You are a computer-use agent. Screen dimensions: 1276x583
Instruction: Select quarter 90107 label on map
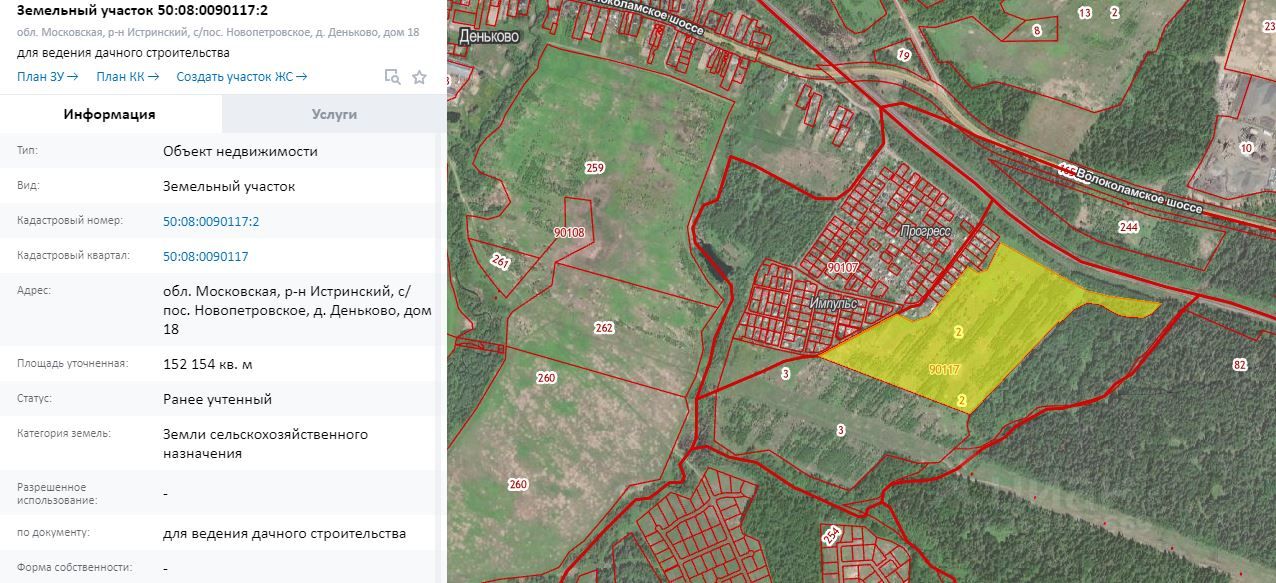click(843, 267)
